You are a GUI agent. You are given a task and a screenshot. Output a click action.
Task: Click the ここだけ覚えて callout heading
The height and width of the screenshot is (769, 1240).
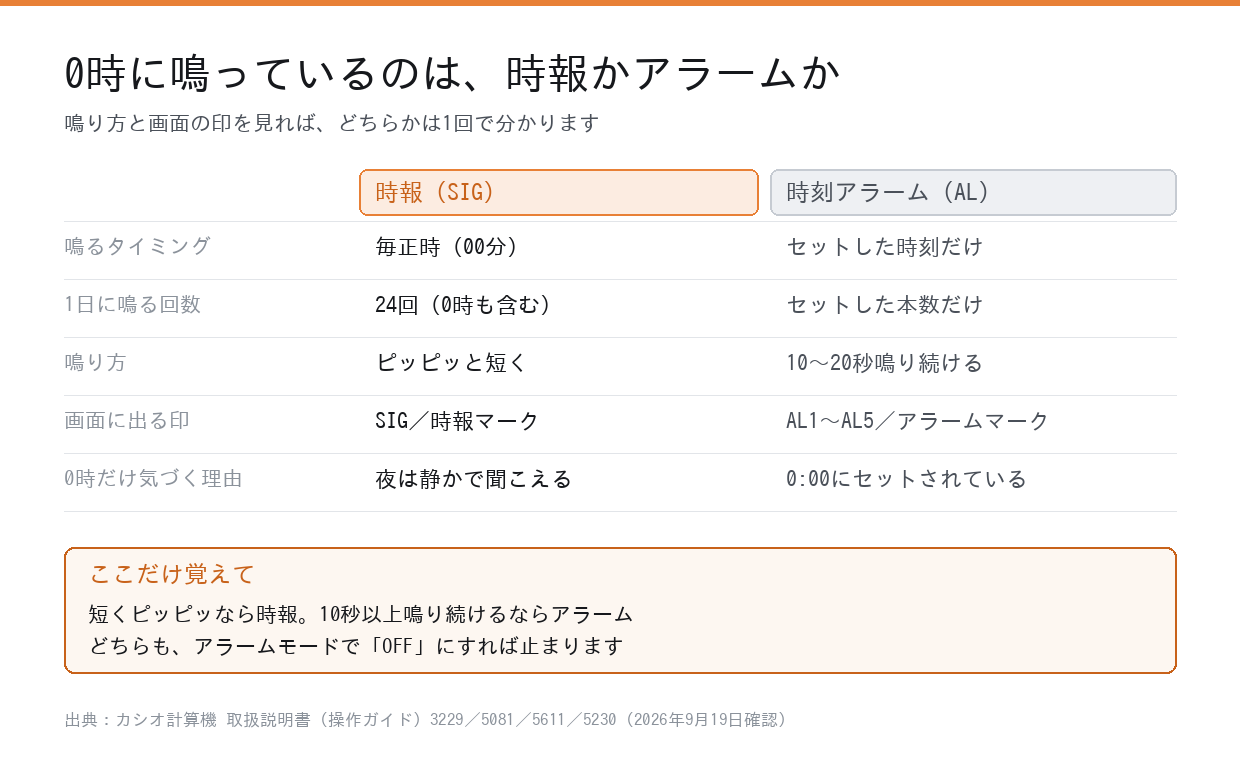(x=172, y=574)
